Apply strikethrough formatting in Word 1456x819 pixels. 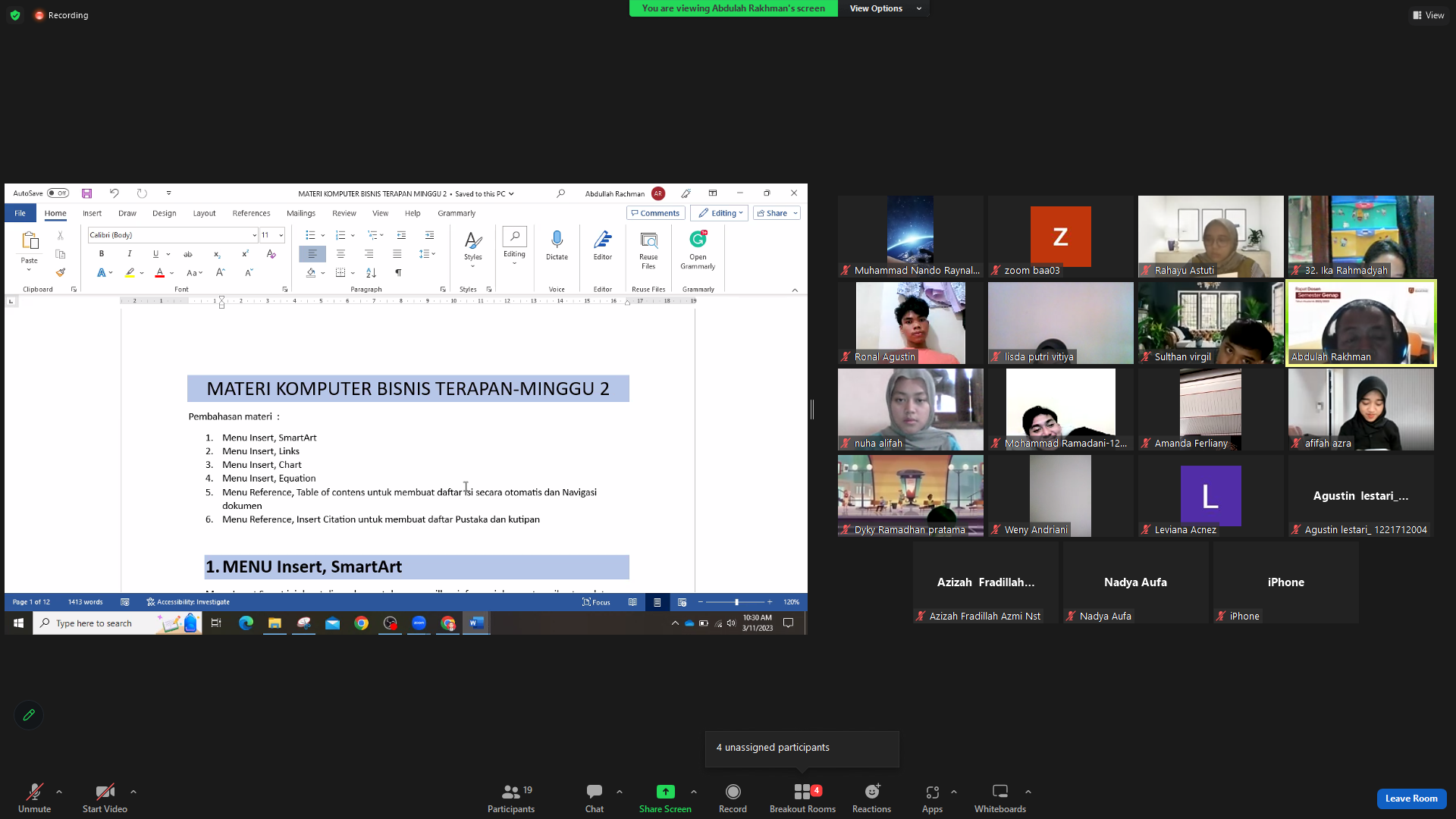pos(187,254)
